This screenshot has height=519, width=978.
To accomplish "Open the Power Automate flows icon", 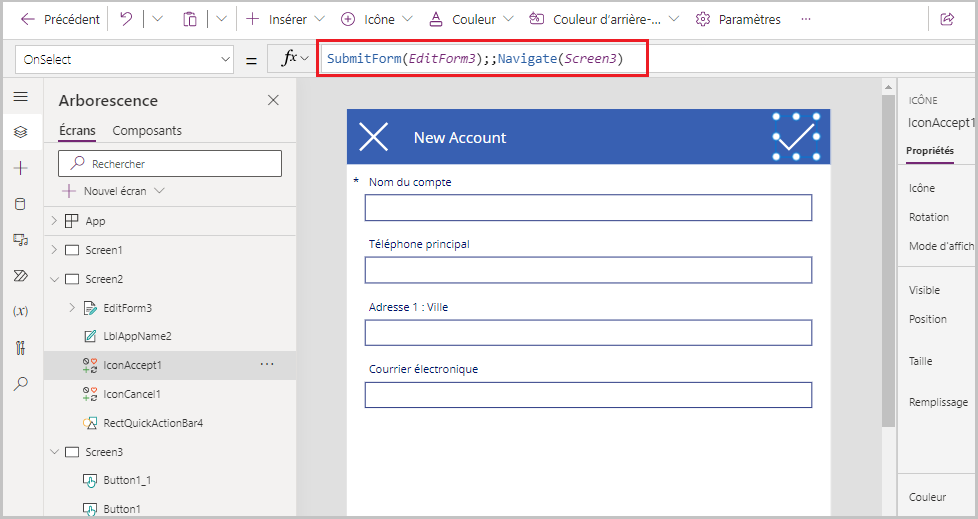I will click(21, 276).
